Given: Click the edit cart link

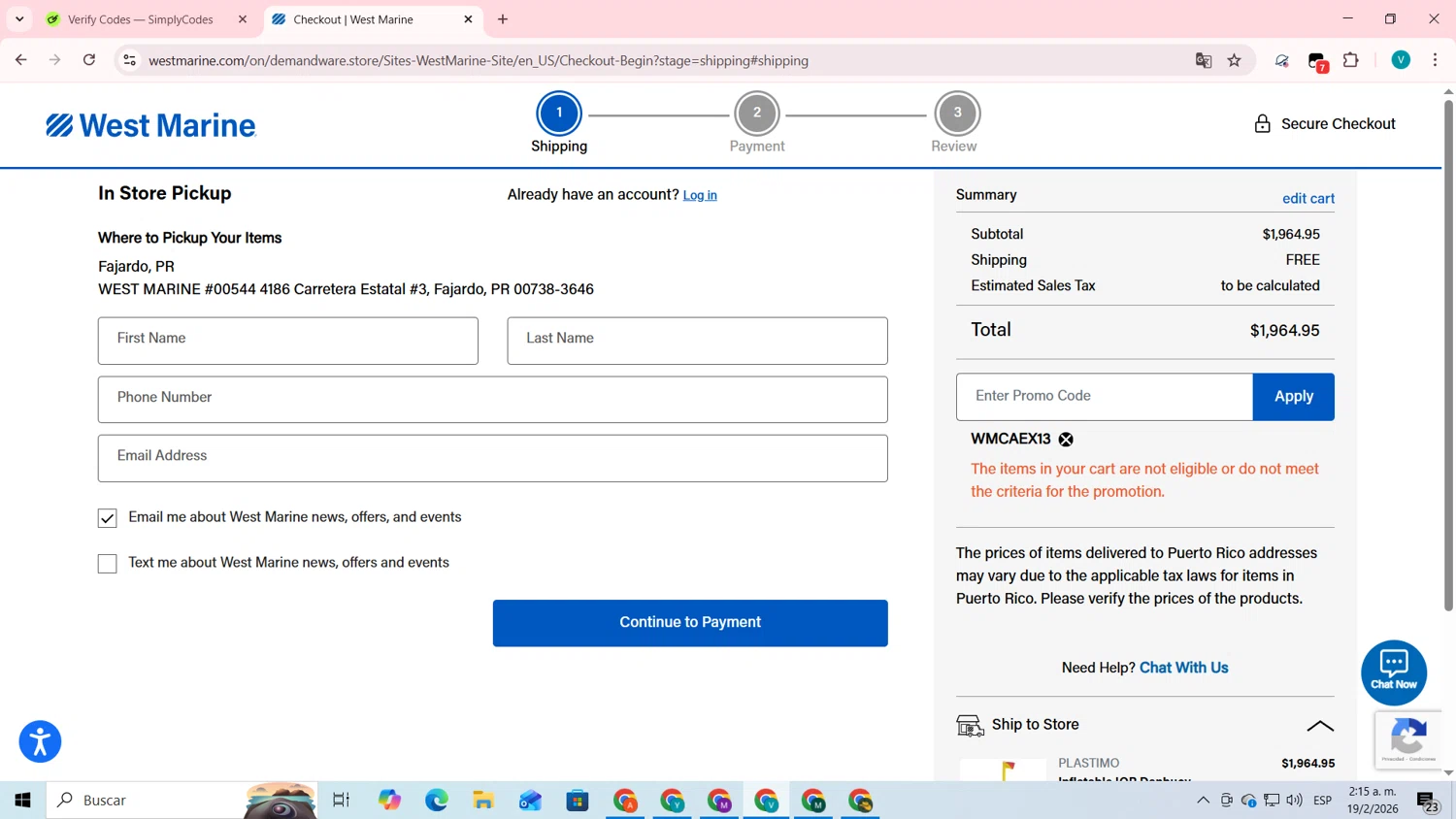Looking at the screenshot, I should (x=1308, y=198).
